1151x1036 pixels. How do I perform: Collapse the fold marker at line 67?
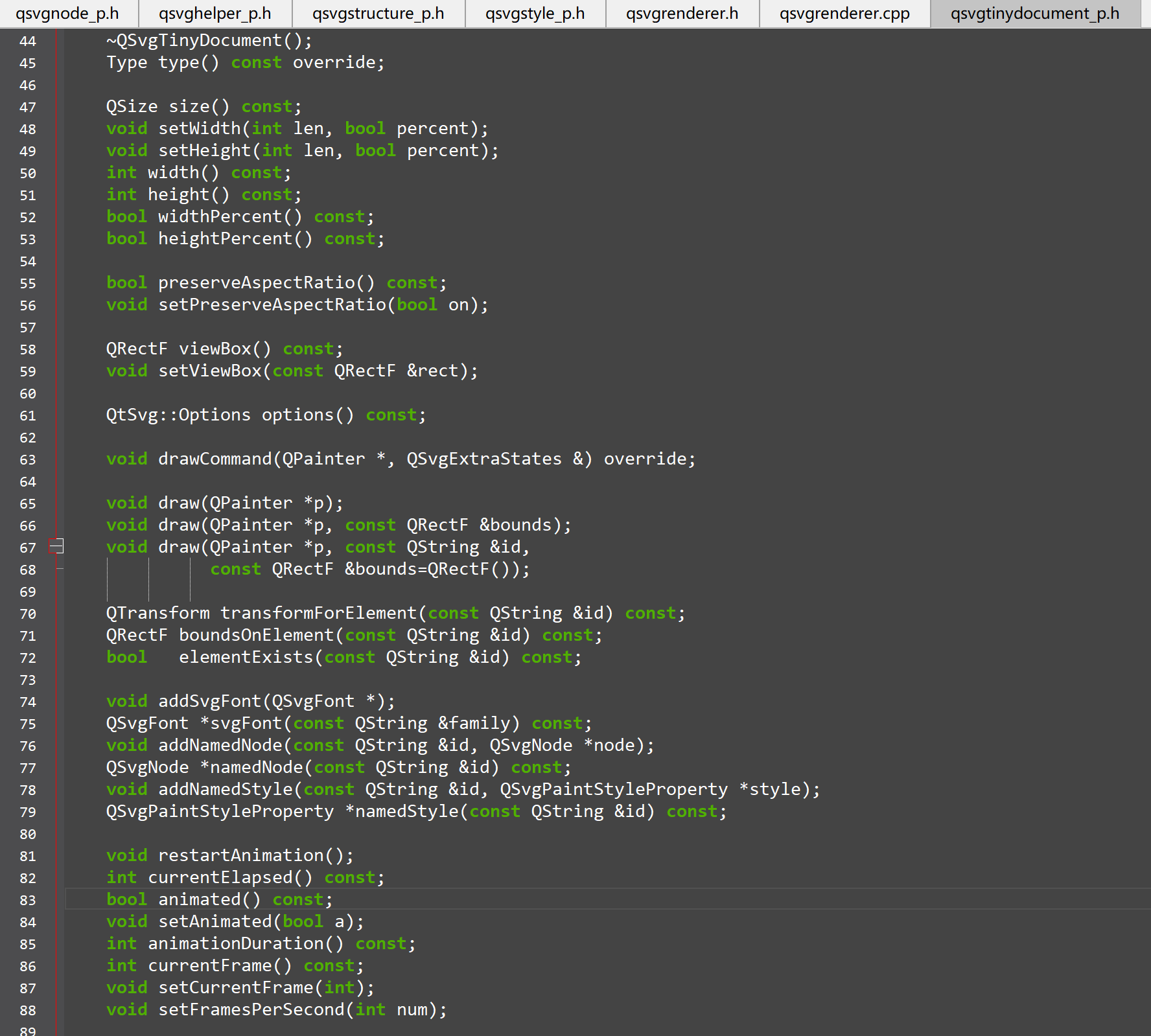click(58, 546)
